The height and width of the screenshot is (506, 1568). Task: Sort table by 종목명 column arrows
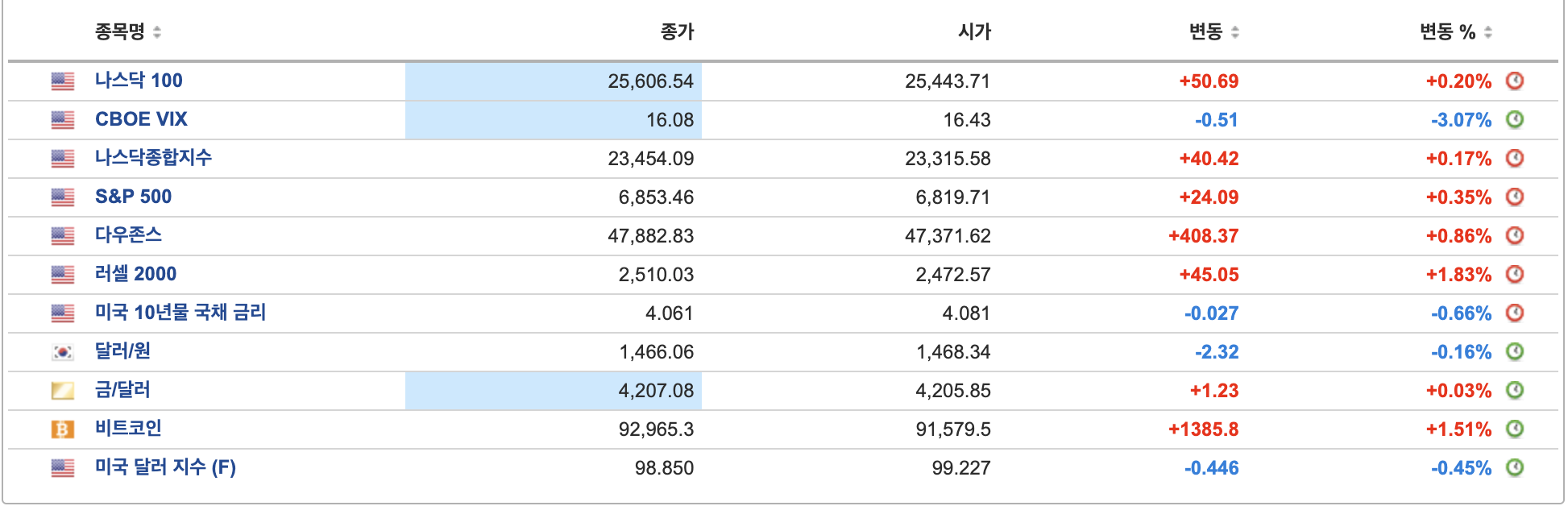tap(157, 32)
